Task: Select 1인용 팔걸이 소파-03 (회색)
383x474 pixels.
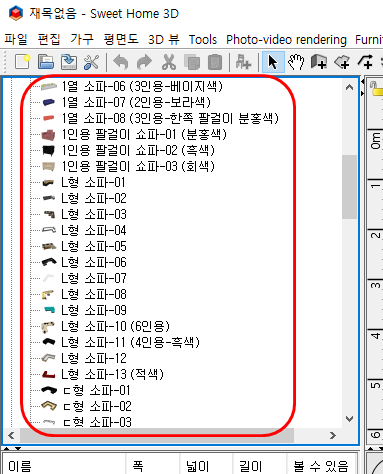Action: 138,166
